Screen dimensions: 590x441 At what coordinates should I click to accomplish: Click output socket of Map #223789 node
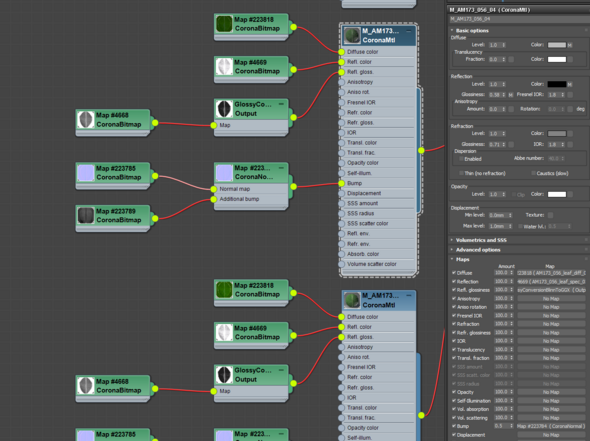point(155,219)
